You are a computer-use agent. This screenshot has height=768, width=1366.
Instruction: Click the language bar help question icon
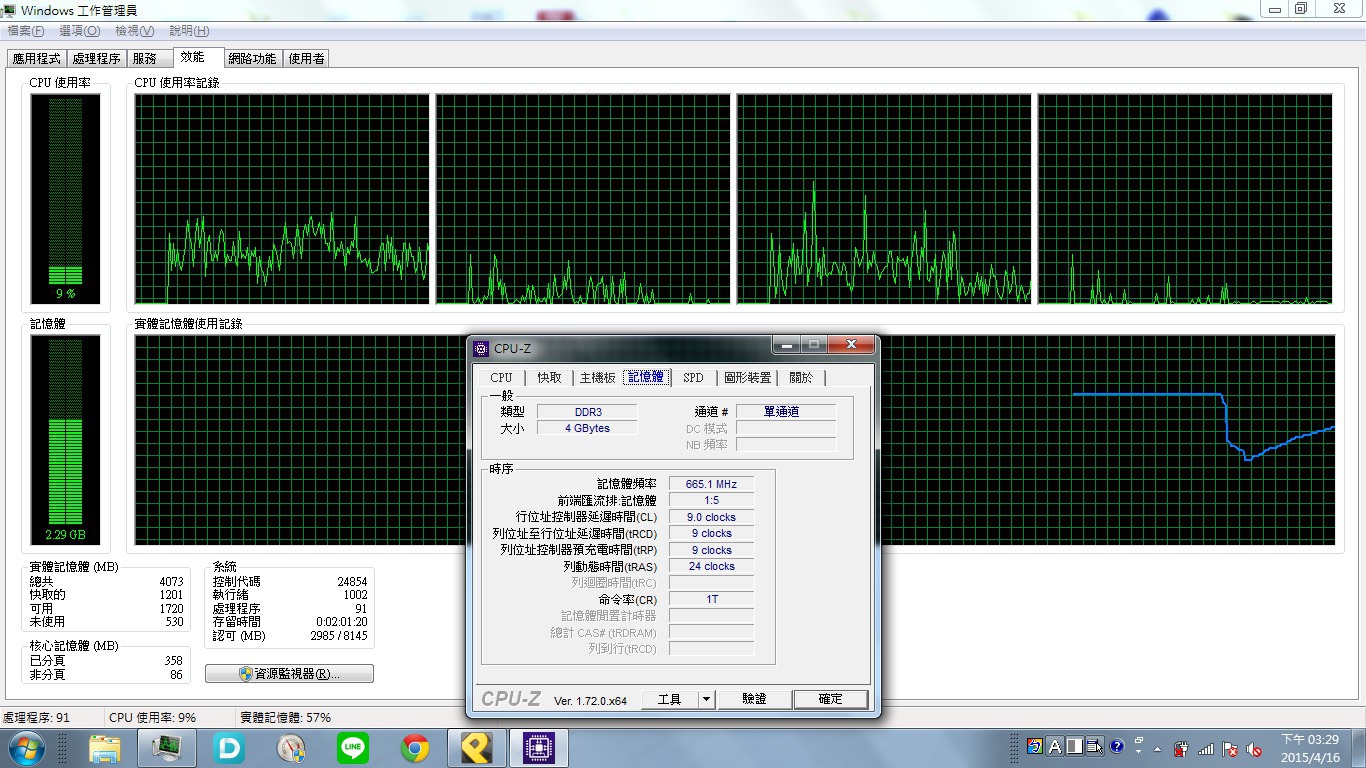click(1117, 746)
